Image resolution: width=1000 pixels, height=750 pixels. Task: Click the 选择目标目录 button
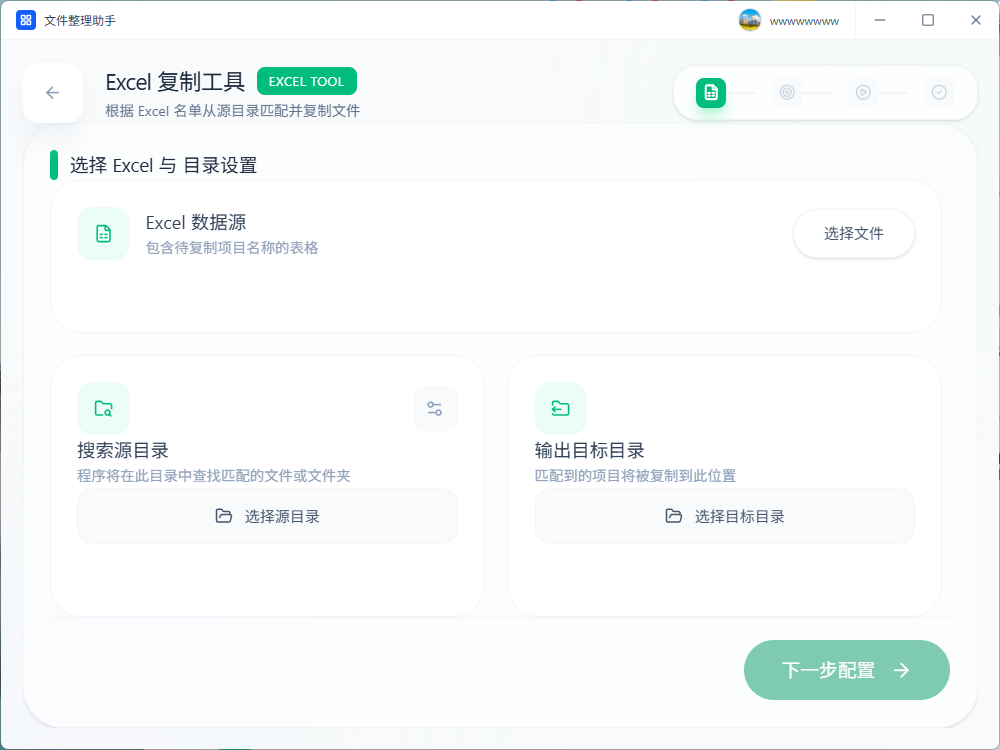coord(724,516)
